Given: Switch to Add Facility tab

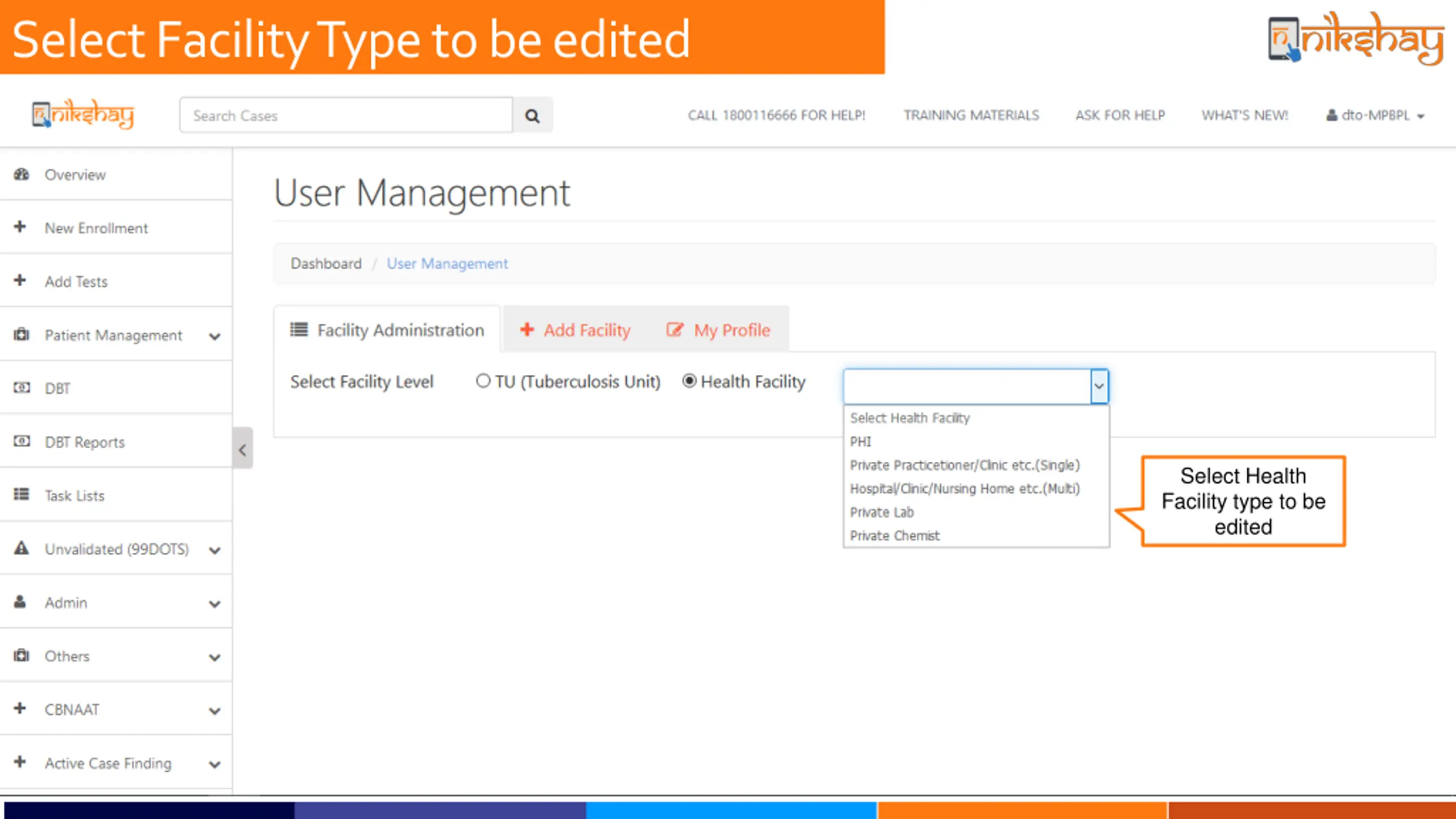Looking at the screenshot, I should click(576, 329).
